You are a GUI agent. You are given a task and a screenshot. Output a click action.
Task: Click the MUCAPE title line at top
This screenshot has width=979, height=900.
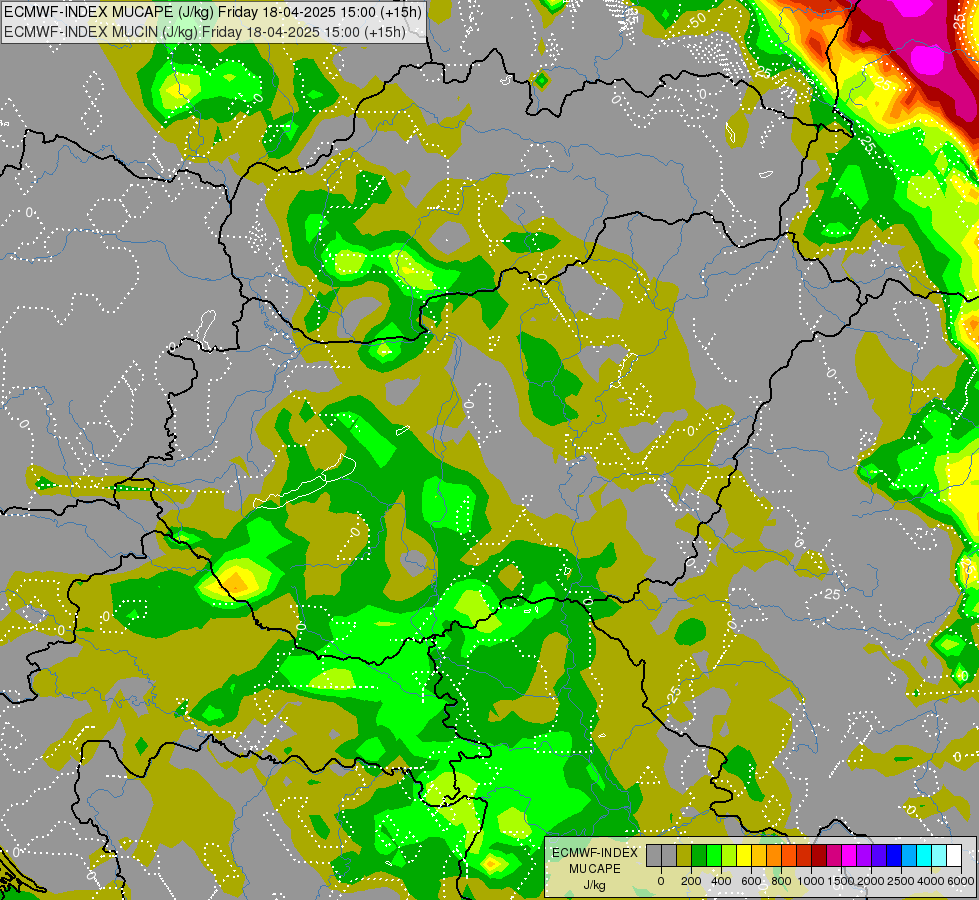pos(213,12)
